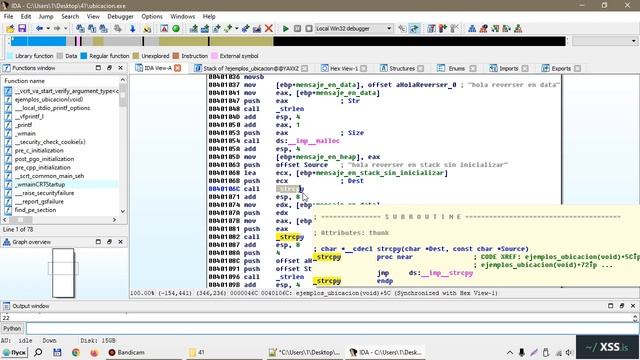Screen dimensions: 640x360
Task: Select _wmain in the Functions list
Action: 25,133
